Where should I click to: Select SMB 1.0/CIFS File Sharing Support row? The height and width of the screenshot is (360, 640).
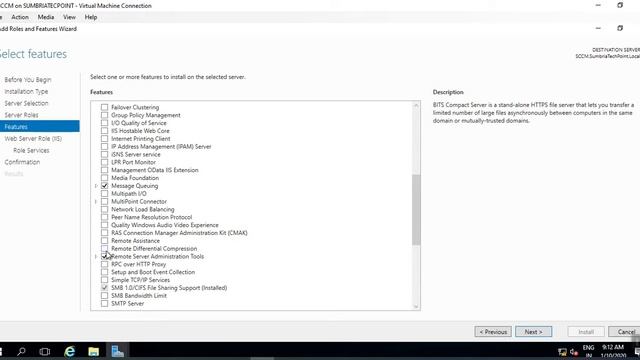coord(169,288)
